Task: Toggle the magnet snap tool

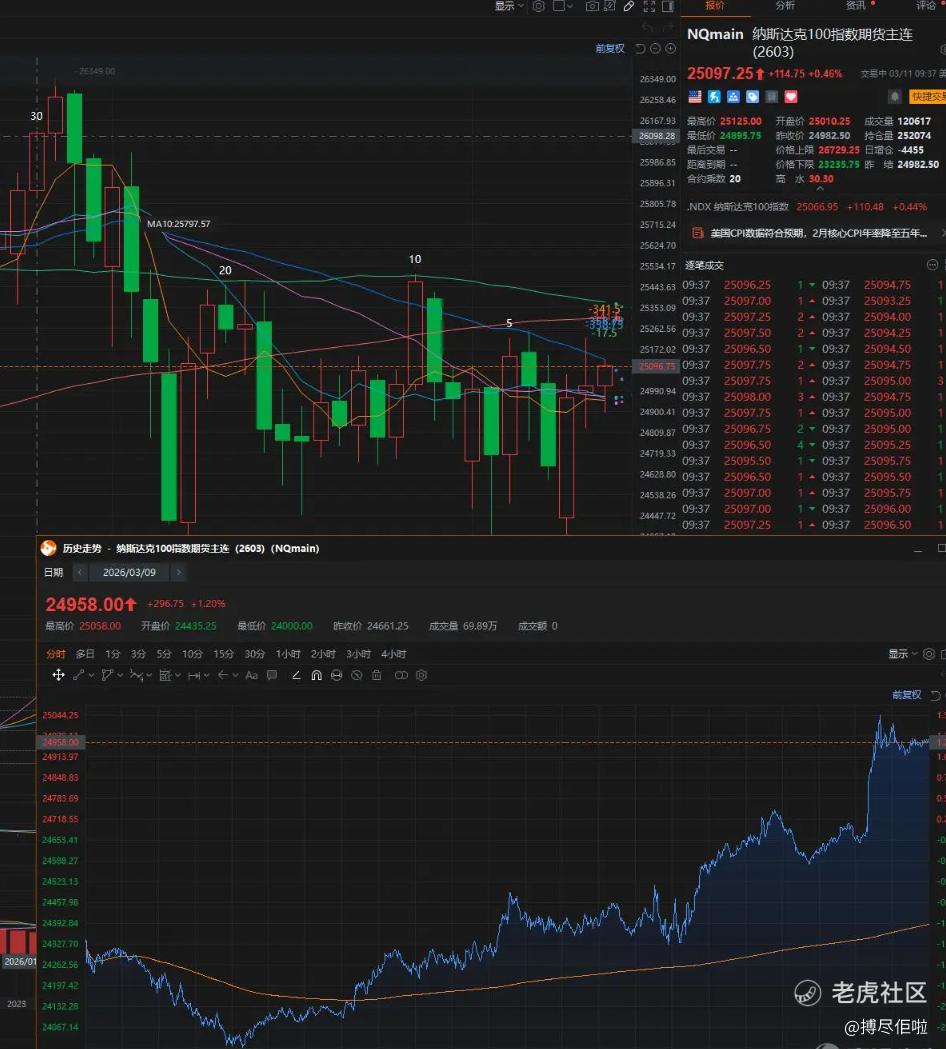Action: click(x=316, y=675)
